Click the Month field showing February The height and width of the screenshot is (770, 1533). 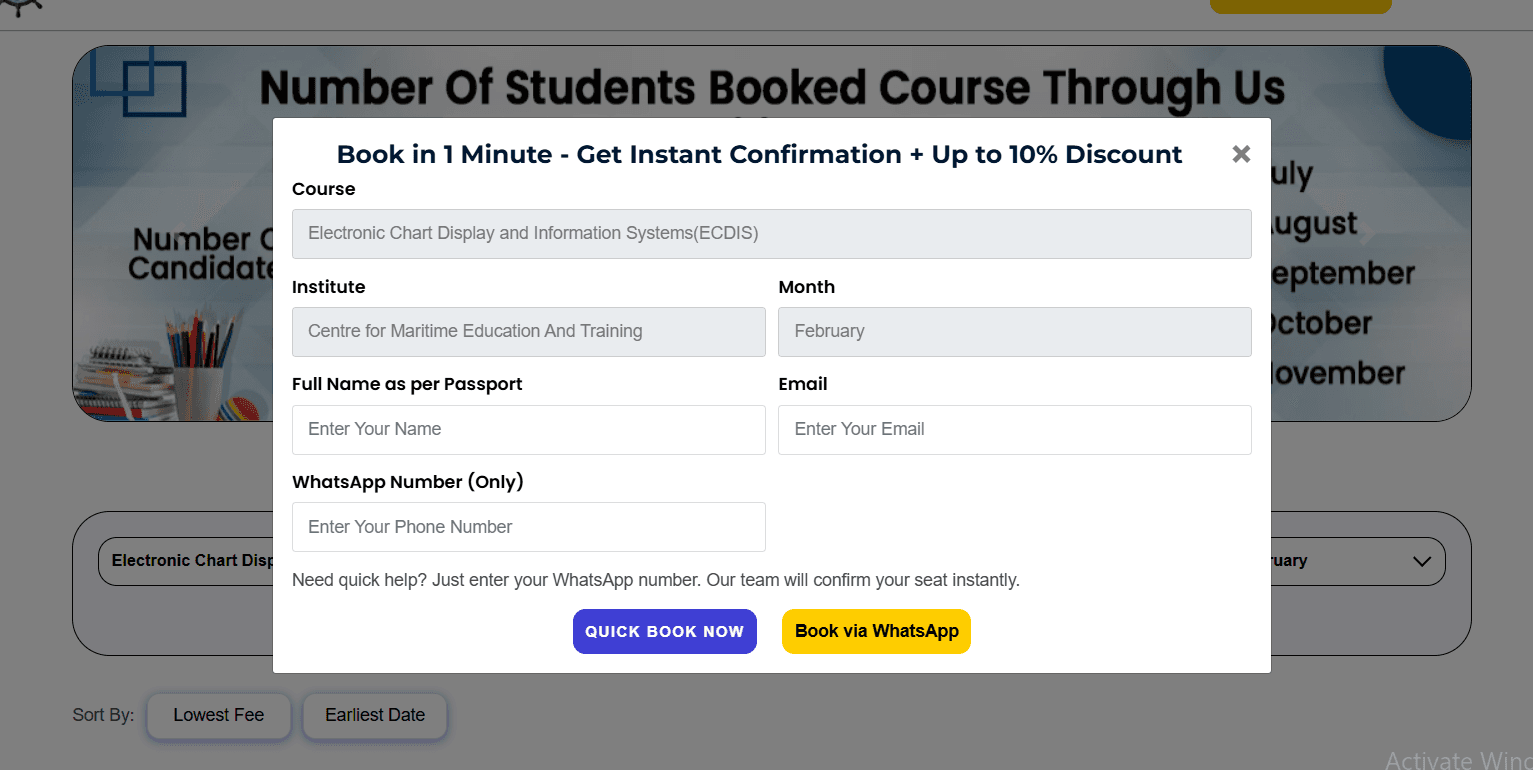pos(1015,332)
